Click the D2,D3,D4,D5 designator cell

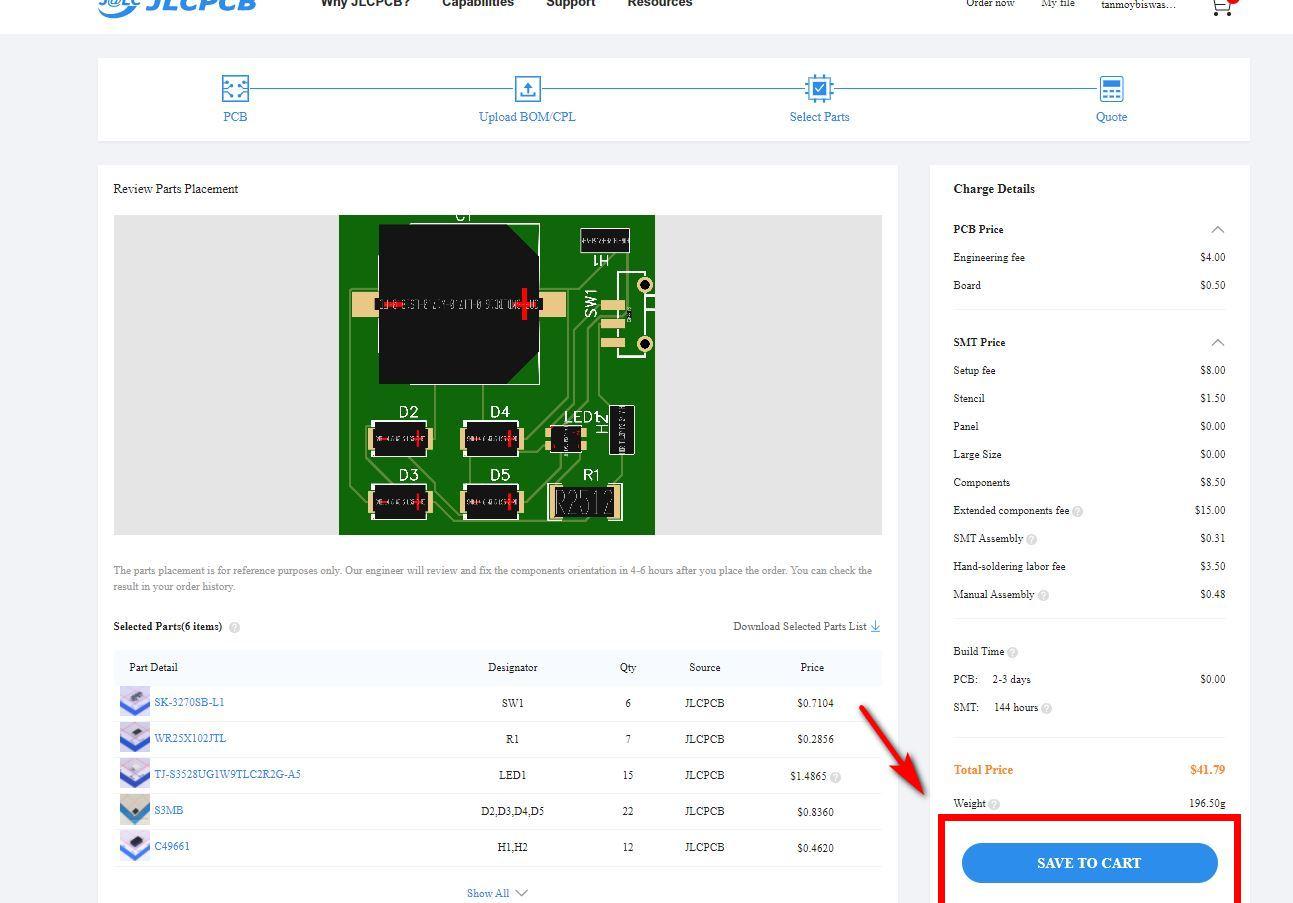pyautogui.click(x=512, y=811)
